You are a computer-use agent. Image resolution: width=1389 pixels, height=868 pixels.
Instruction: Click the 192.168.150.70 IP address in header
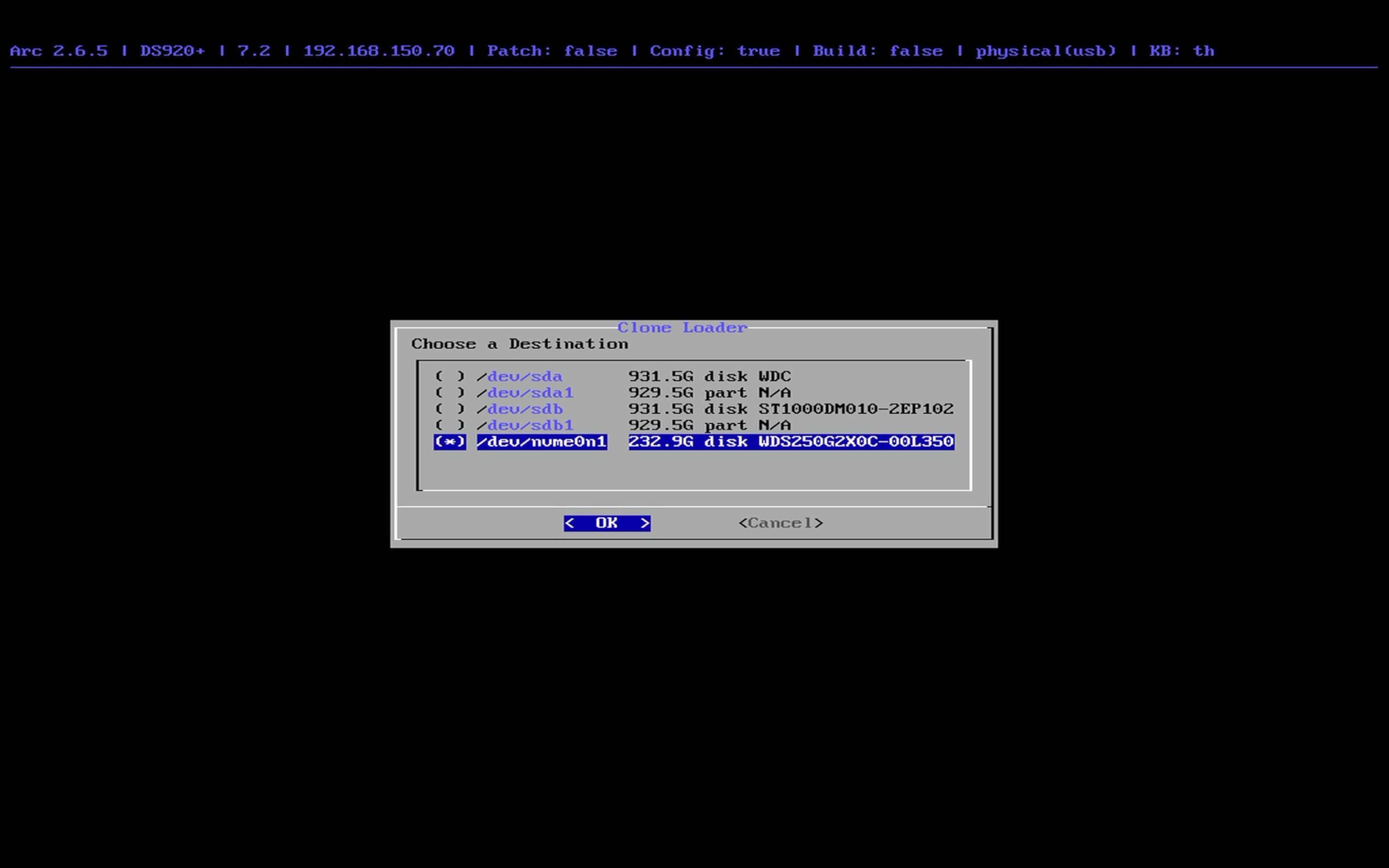(x=379, y=51)
